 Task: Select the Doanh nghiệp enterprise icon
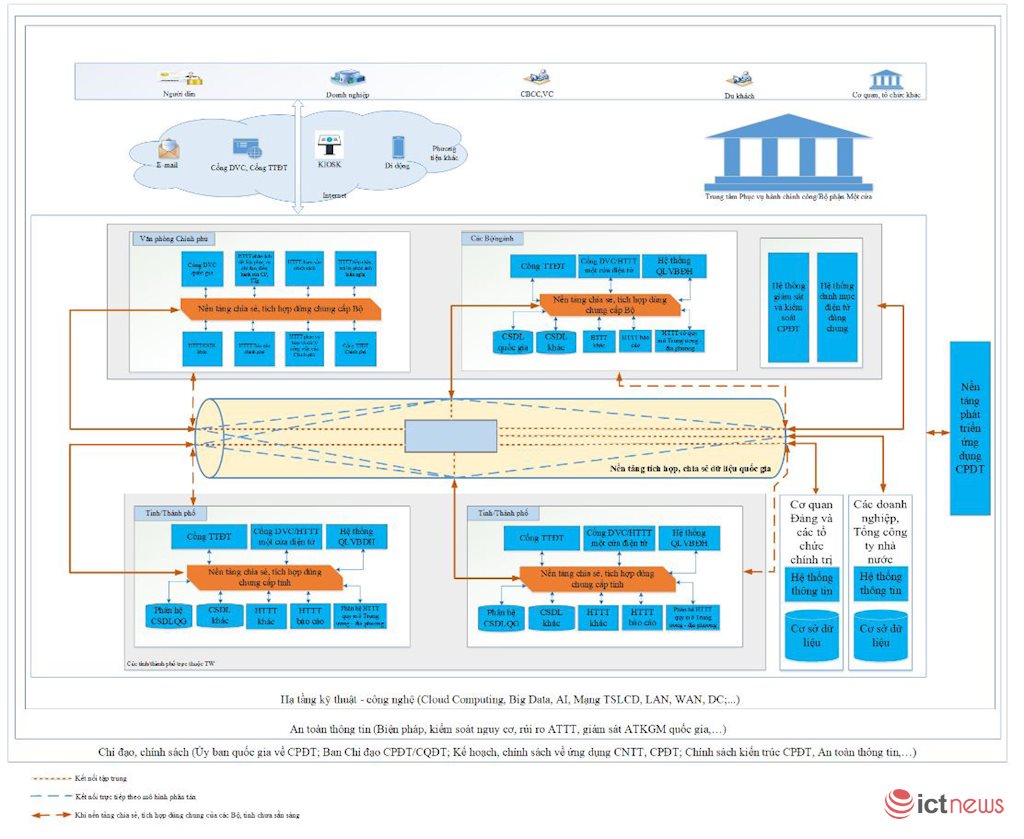tap(347, 77)
